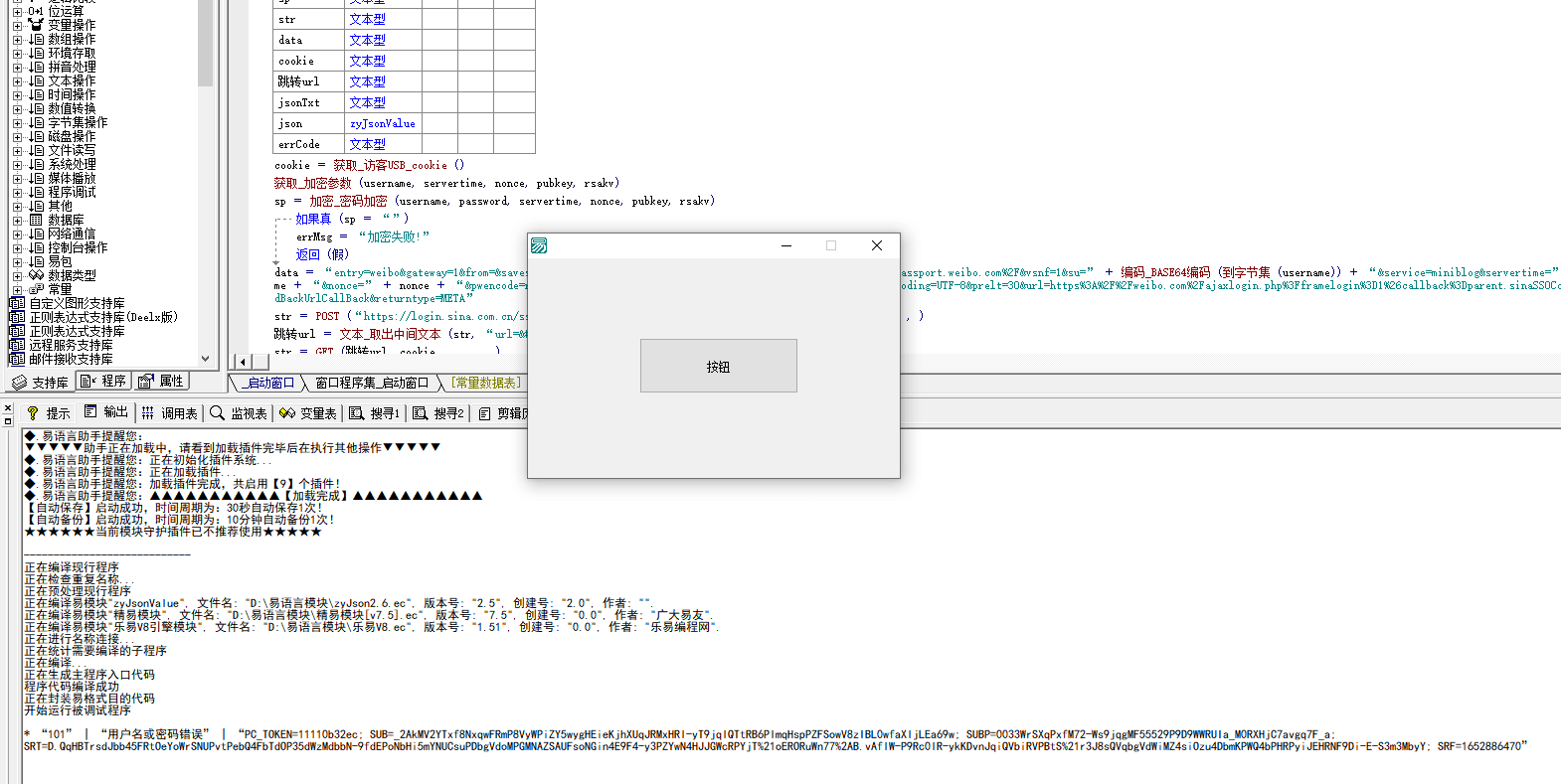Click the 数据类型 category icon
The width and height of the screenshot is (1561, 784).
[x=36, y=275]
